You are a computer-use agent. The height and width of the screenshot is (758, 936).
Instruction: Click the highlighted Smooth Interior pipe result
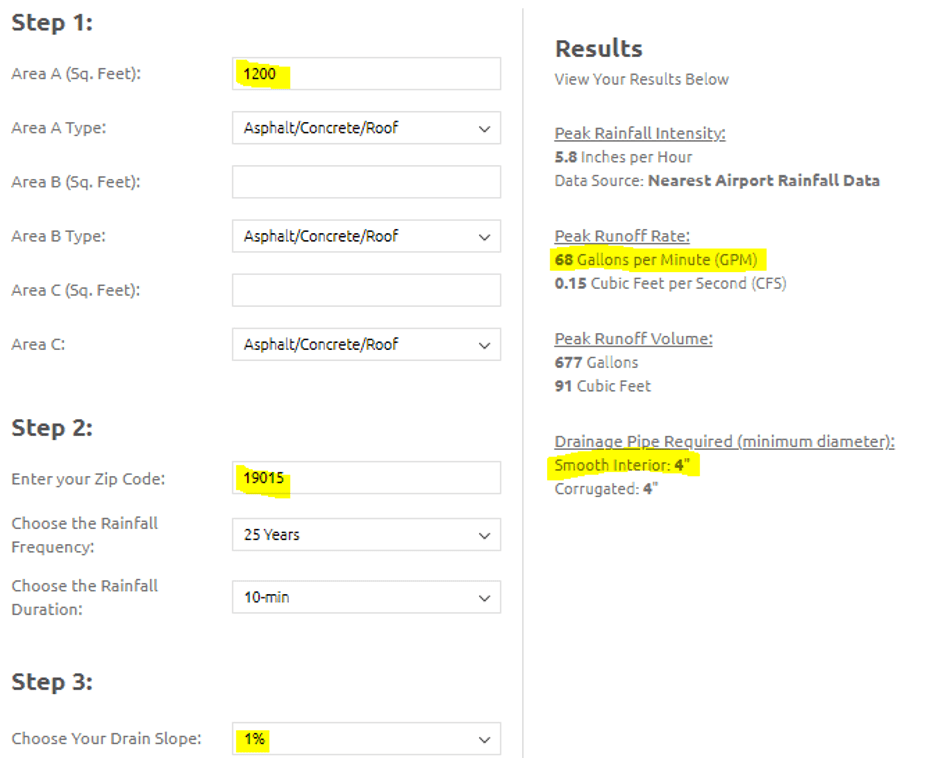(622, 465)
